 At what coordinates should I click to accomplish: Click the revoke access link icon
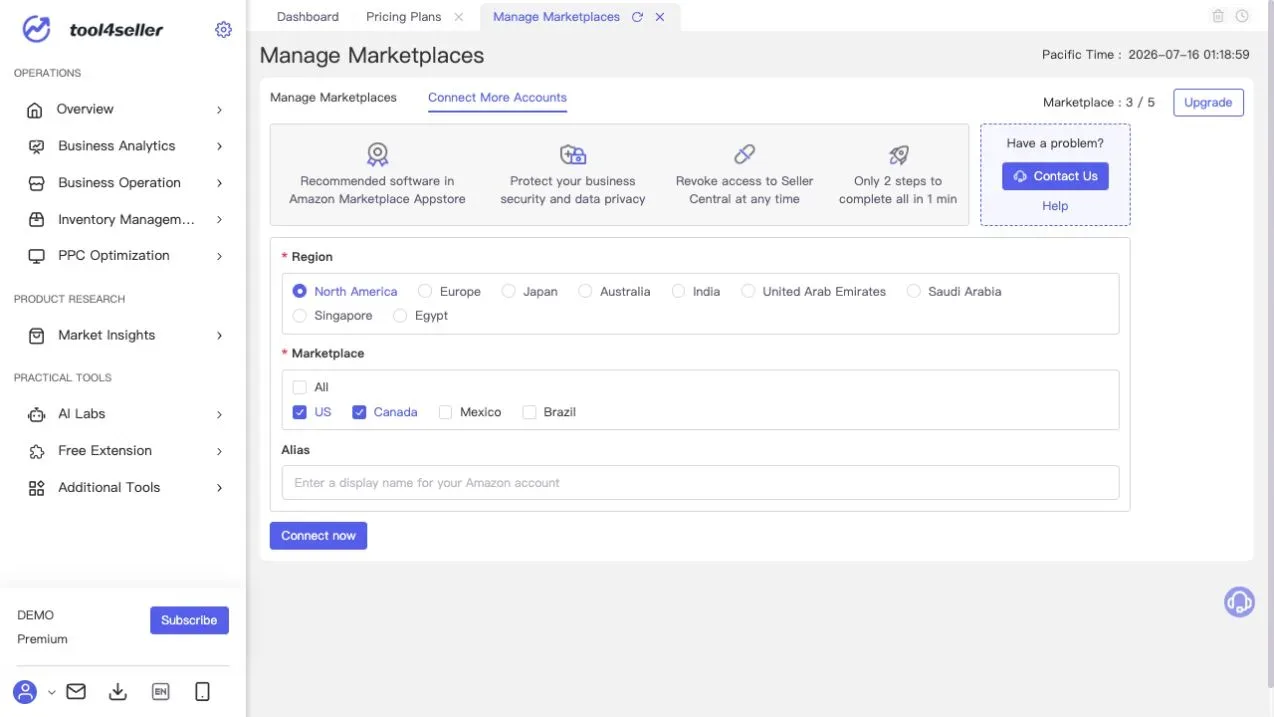(745, 154)
